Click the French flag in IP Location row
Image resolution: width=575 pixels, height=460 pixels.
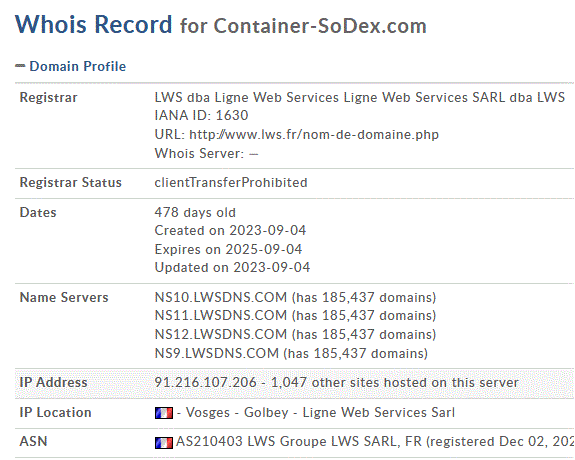tap(164, 413)
